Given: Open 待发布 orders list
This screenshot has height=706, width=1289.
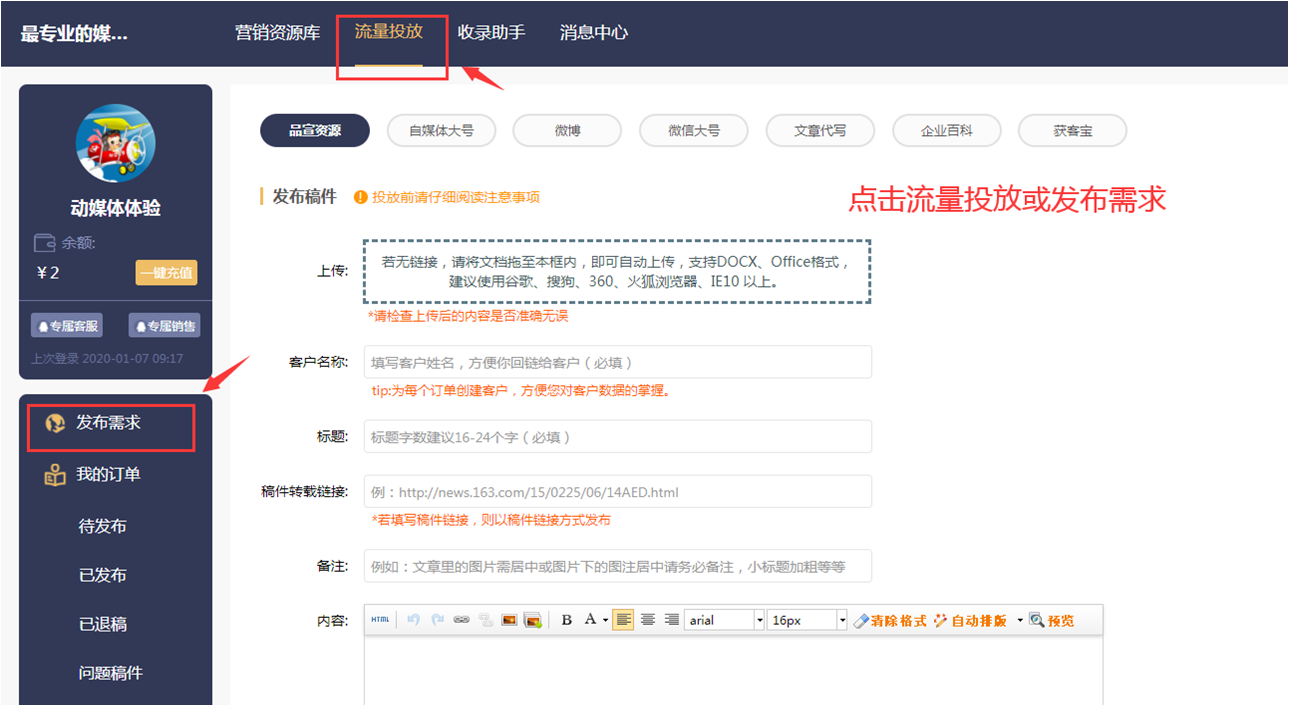Looking at the screenshot, I should [x=103, y=526].
